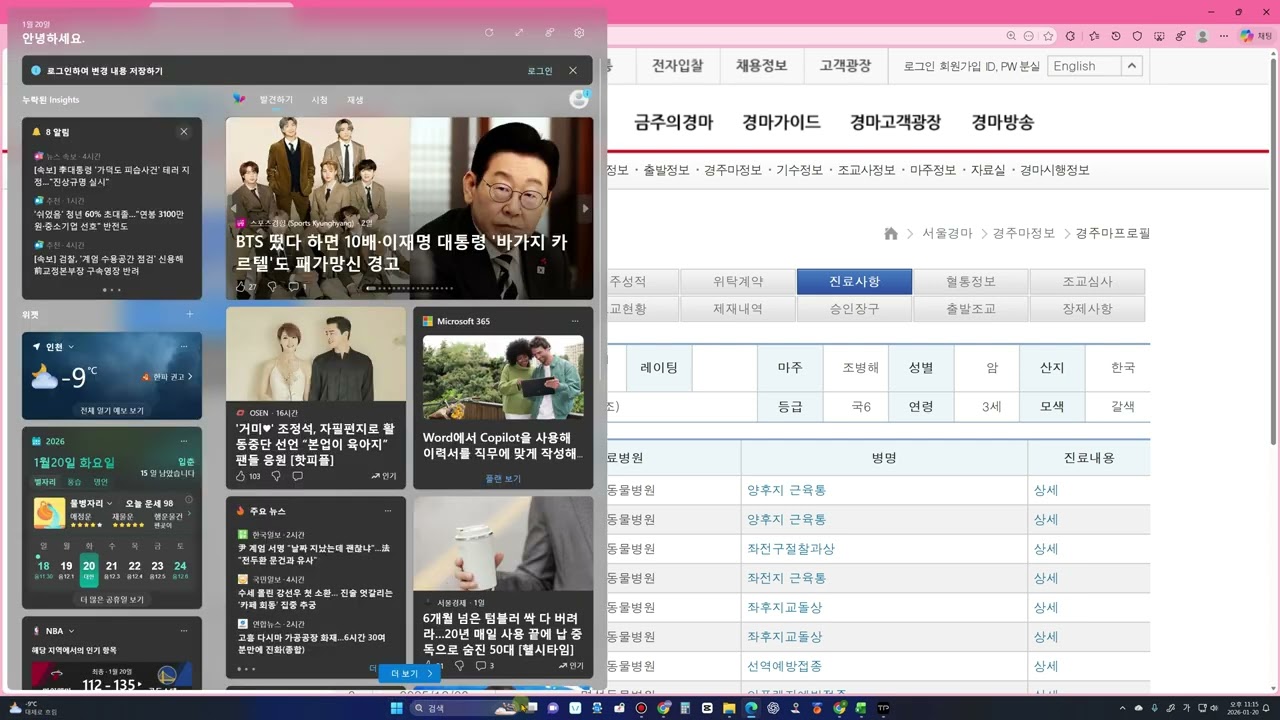Open 거미 조정석 OSEN article card
The width and height of the screenshot is (1280, 720).
316,397
